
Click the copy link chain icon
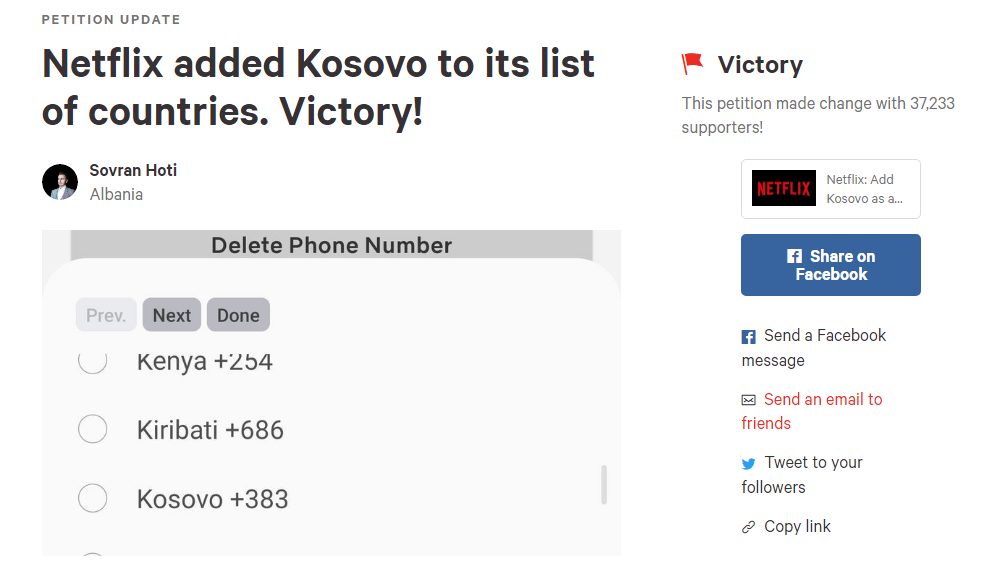(x=748, y=527)
